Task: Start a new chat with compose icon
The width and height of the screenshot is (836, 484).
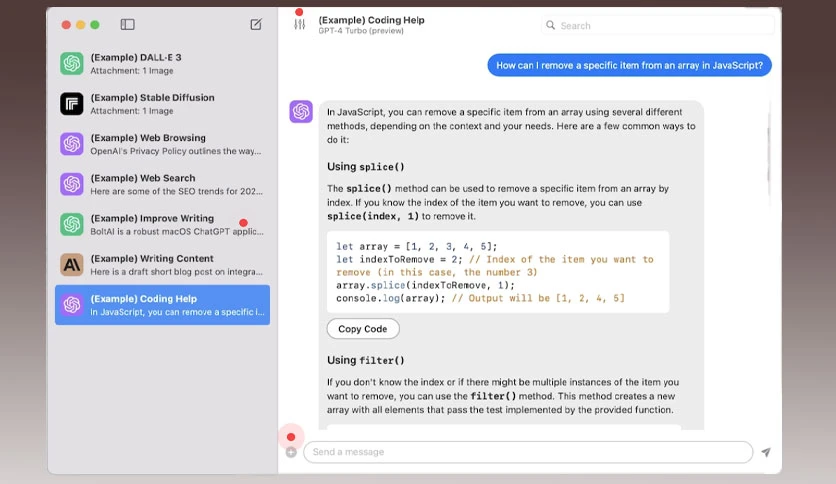Action: (x=256, y=25)
